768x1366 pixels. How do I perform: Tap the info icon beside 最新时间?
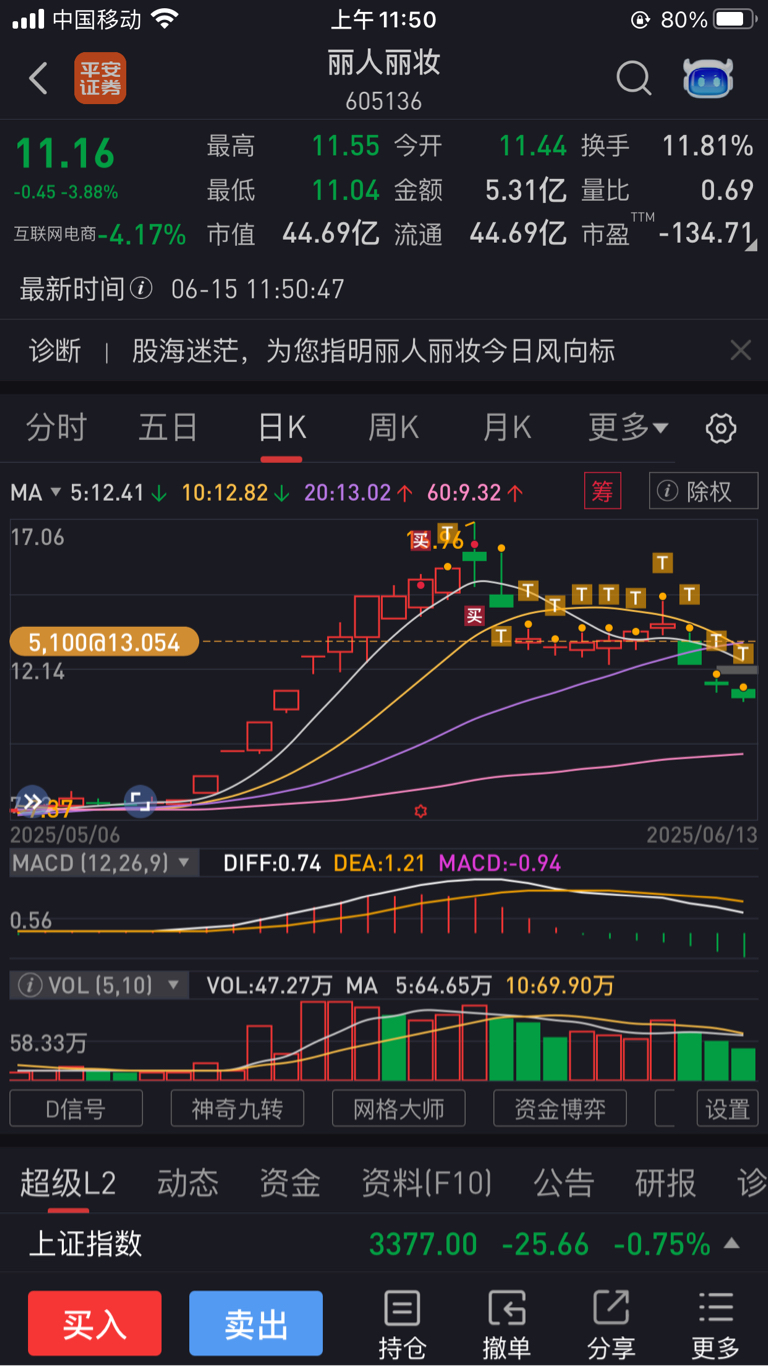pos(142,289)
